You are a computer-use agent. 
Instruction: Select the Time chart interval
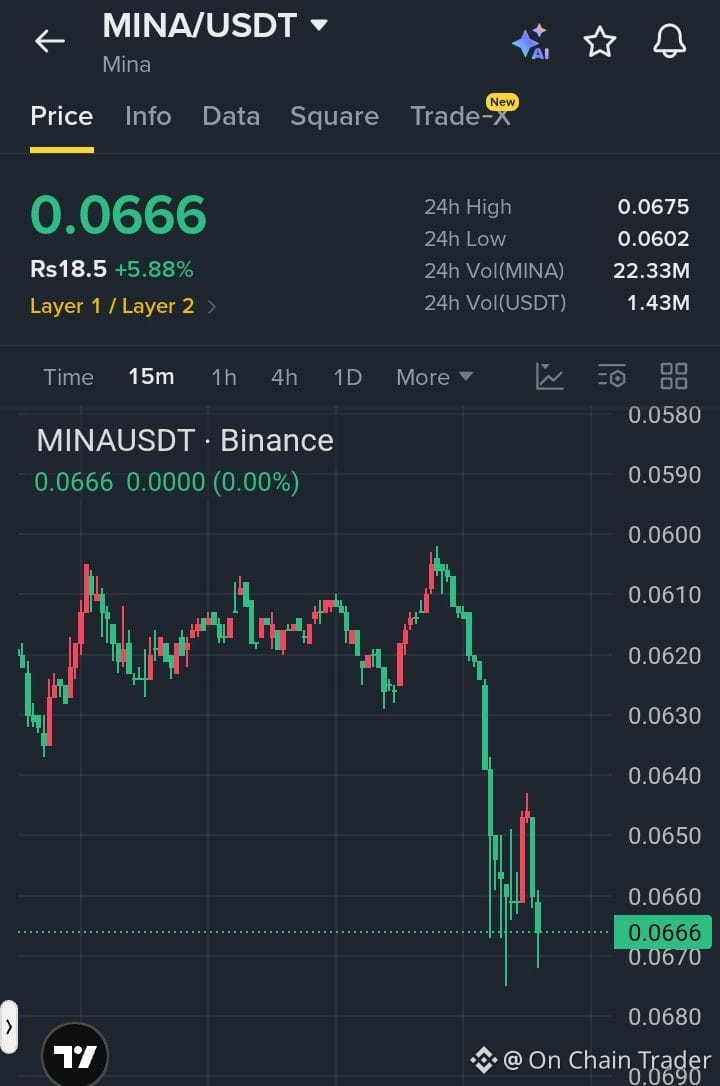point(68,377)
